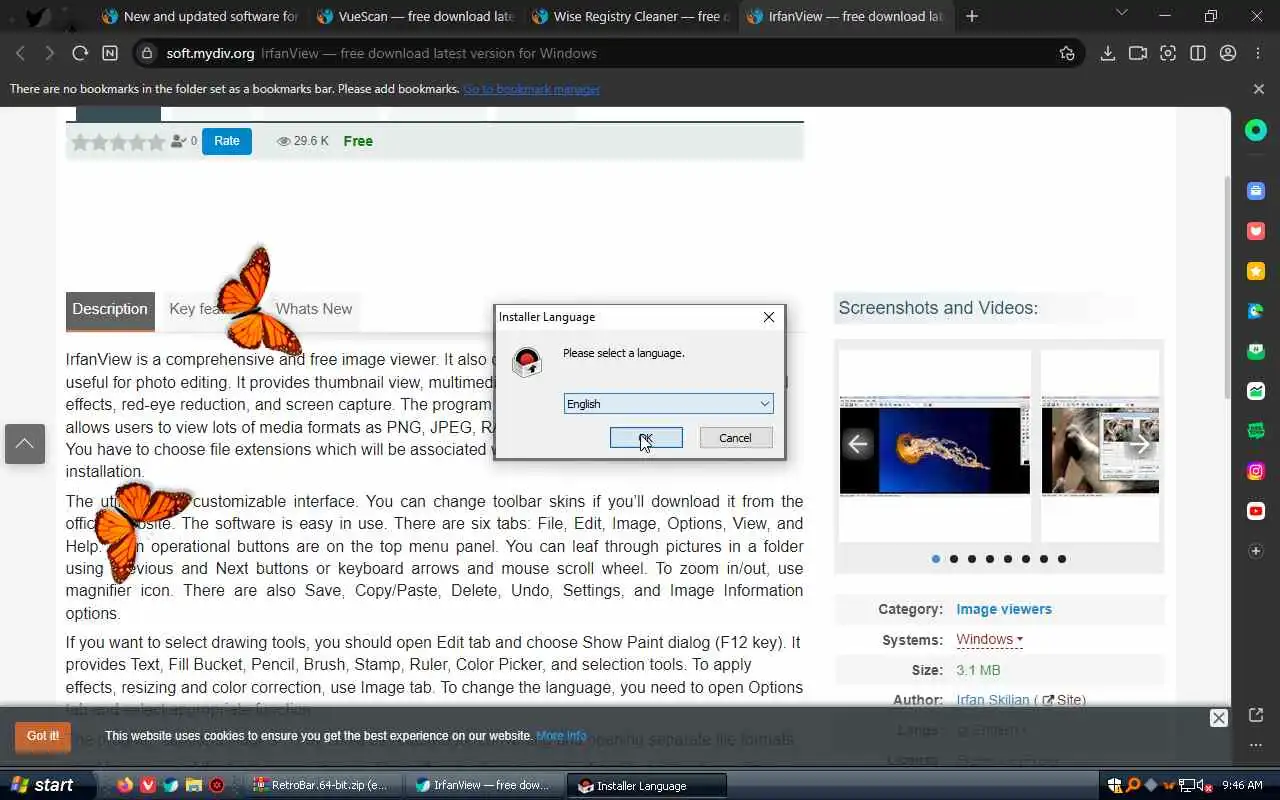Select the second carousel dot

coord(954,559)
